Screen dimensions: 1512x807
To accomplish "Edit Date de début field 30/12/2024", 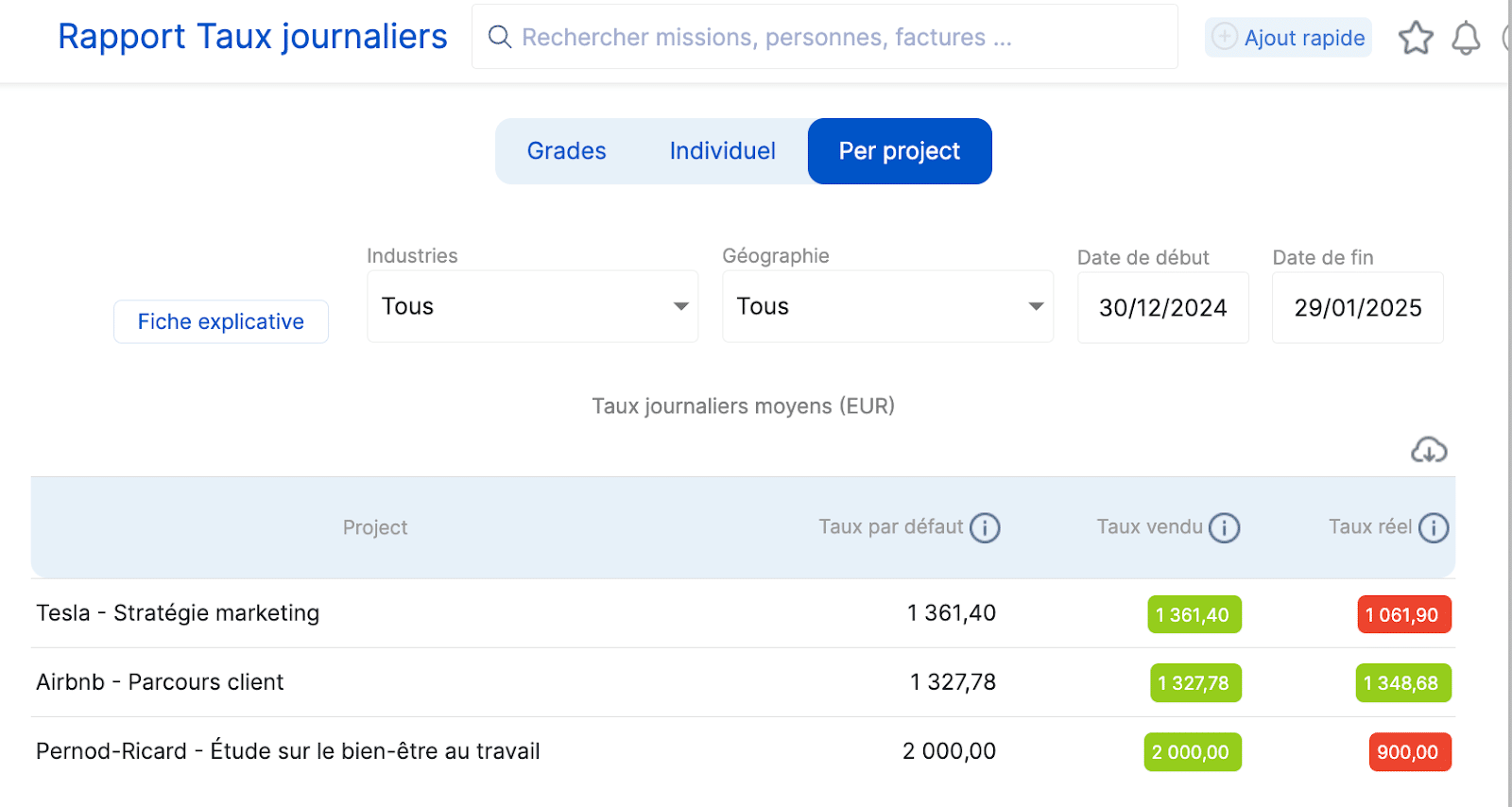I will (1163, 308).
